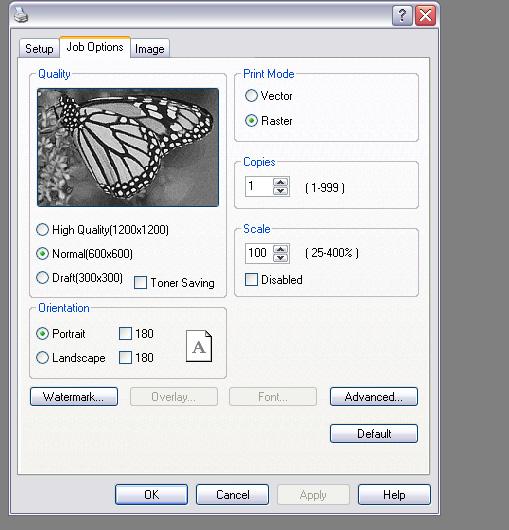Click the Copies number field

(259, 186)
